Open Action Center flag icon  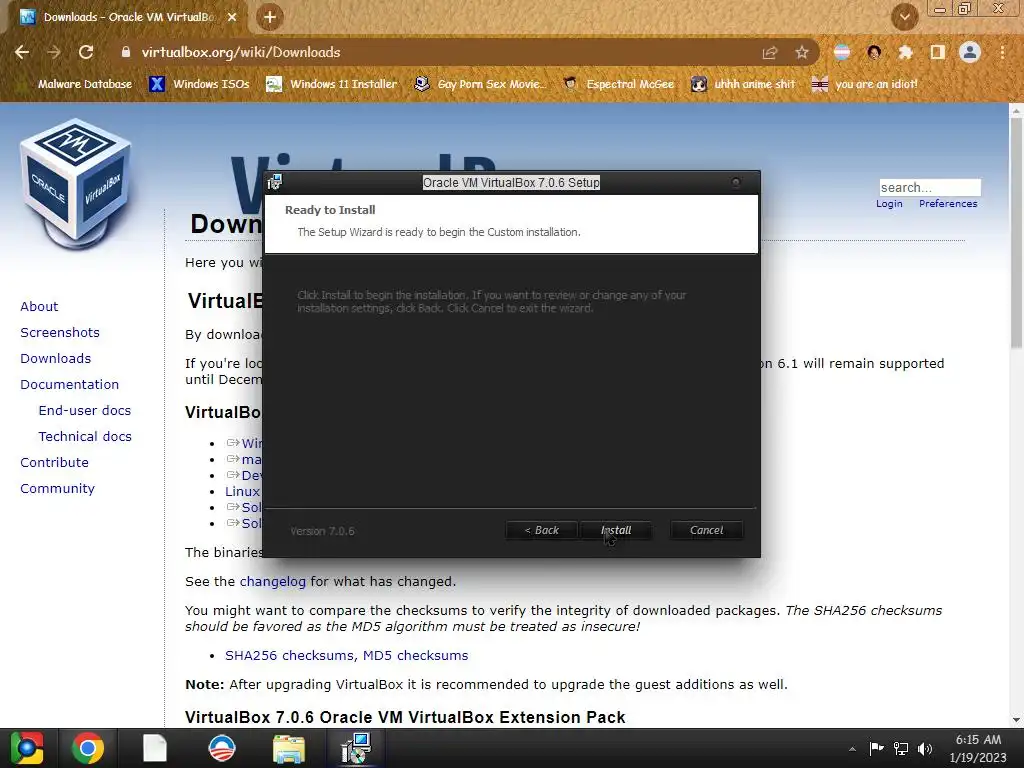pos(876,748)
